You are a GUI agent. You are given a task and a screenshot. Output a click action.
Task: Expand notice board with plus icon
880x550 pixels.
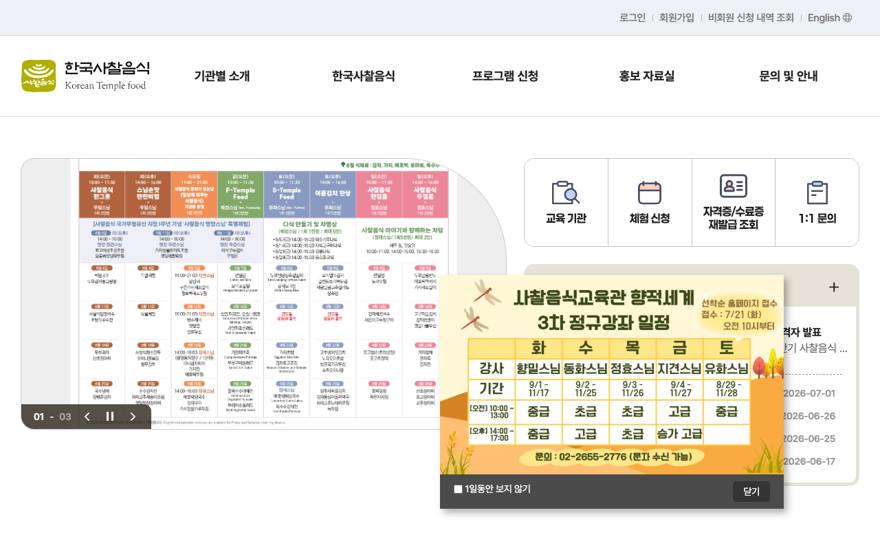tap(834, 287)
